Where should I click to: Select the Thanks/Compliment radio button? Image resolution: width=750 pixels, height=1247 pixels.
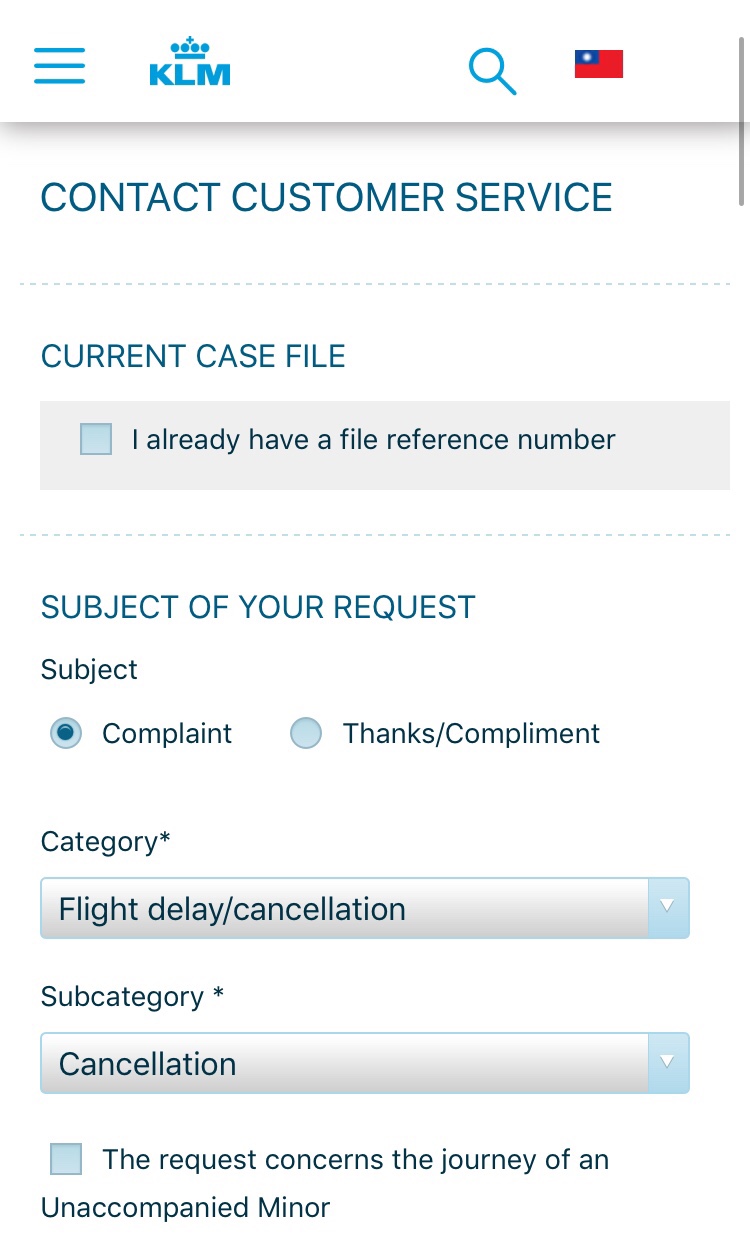[x=306, y=734]
